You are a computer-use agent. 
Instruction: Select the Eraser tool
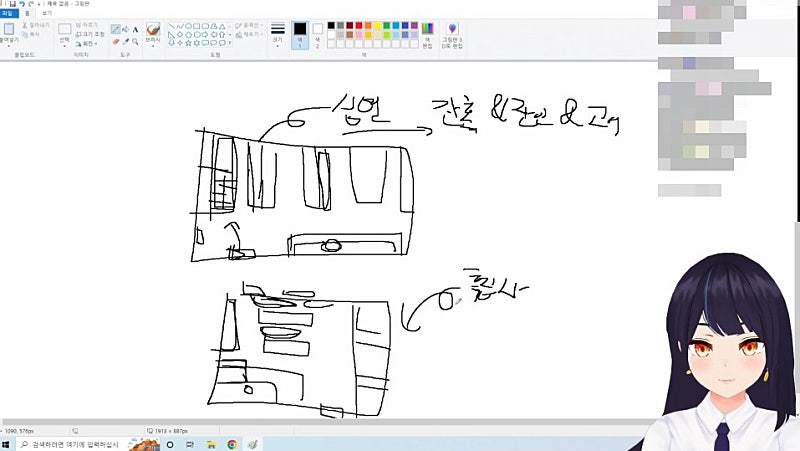116,41
